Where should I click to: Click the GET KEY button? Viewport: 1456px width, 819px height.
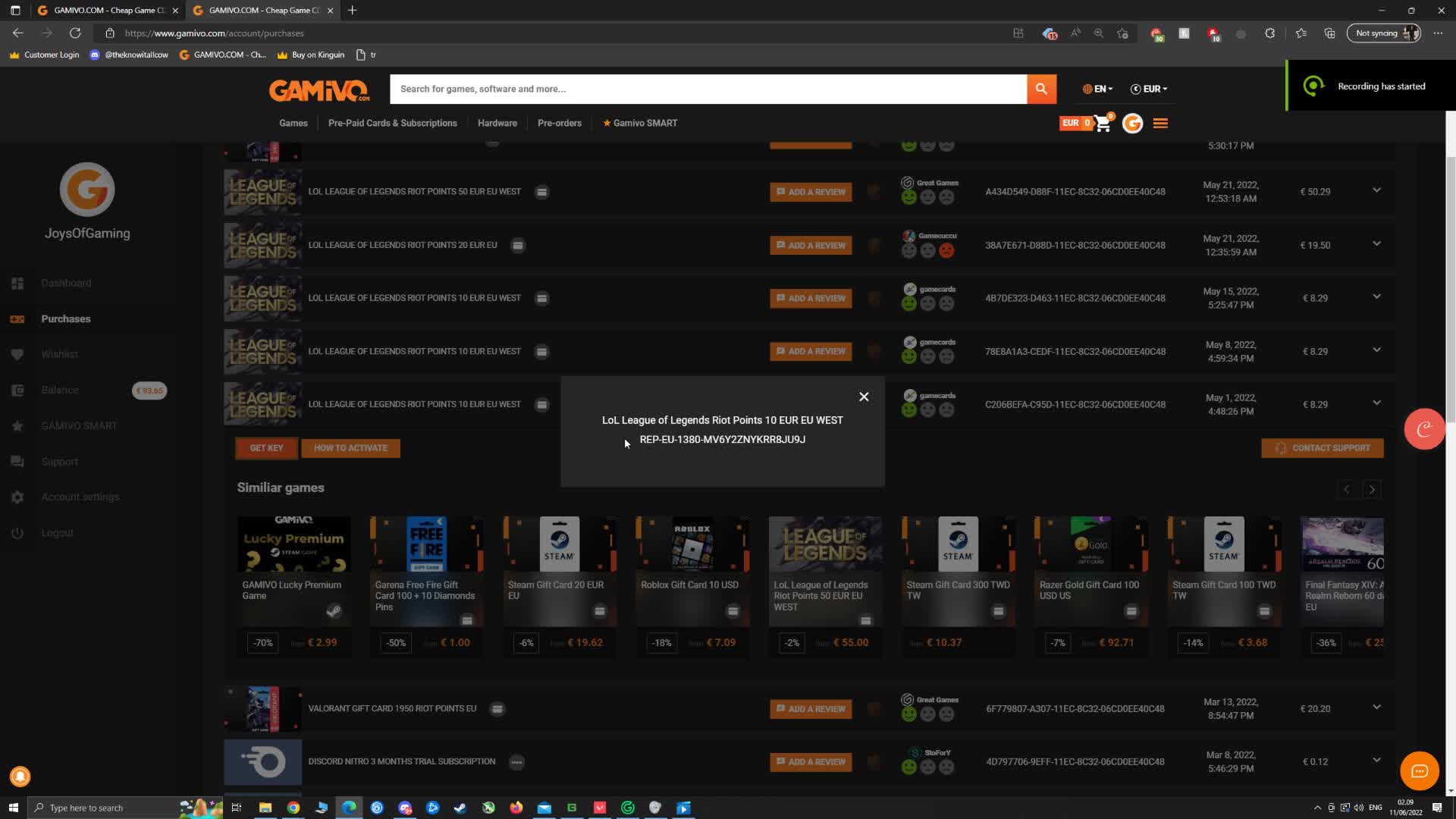(x=266, y=448)
